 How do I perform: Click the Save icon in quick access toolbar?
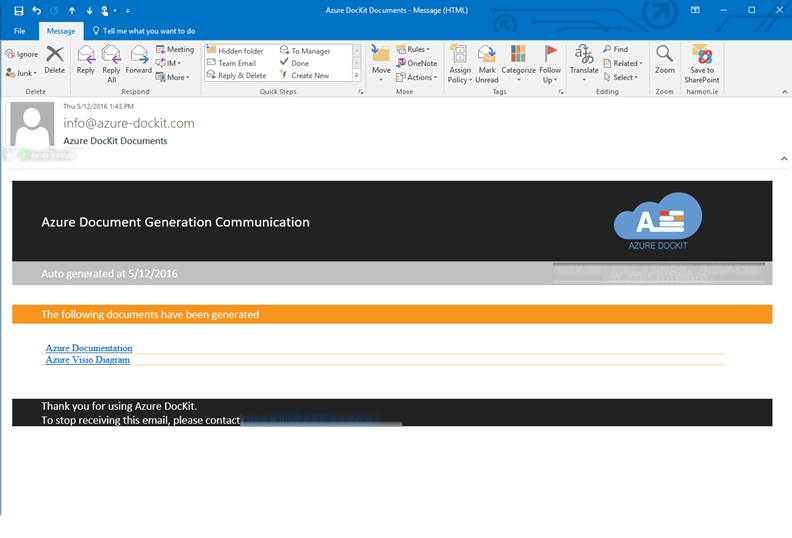click(19, 10)
